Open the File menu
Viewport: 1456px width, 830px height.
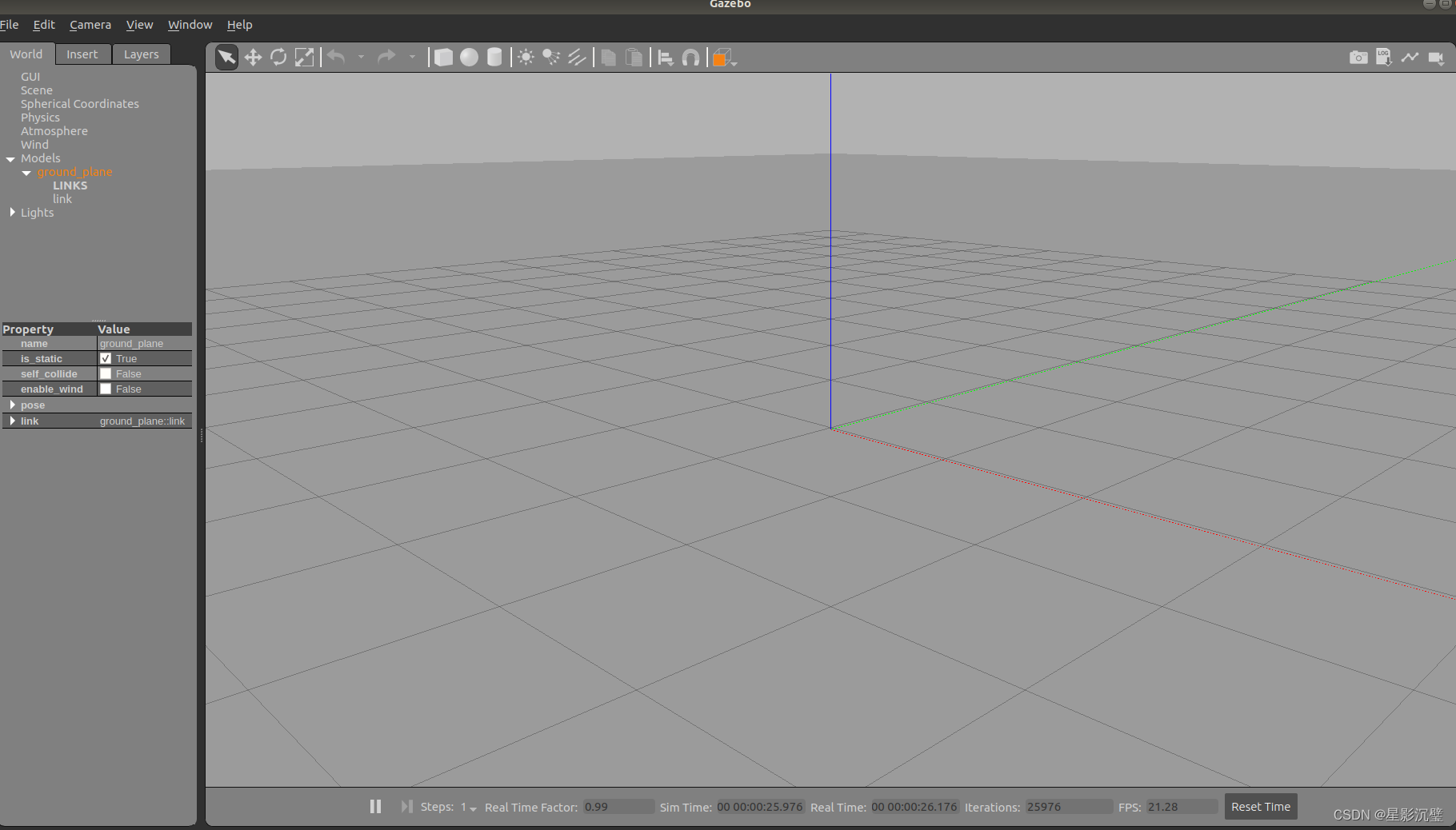(x=10, y=25)
